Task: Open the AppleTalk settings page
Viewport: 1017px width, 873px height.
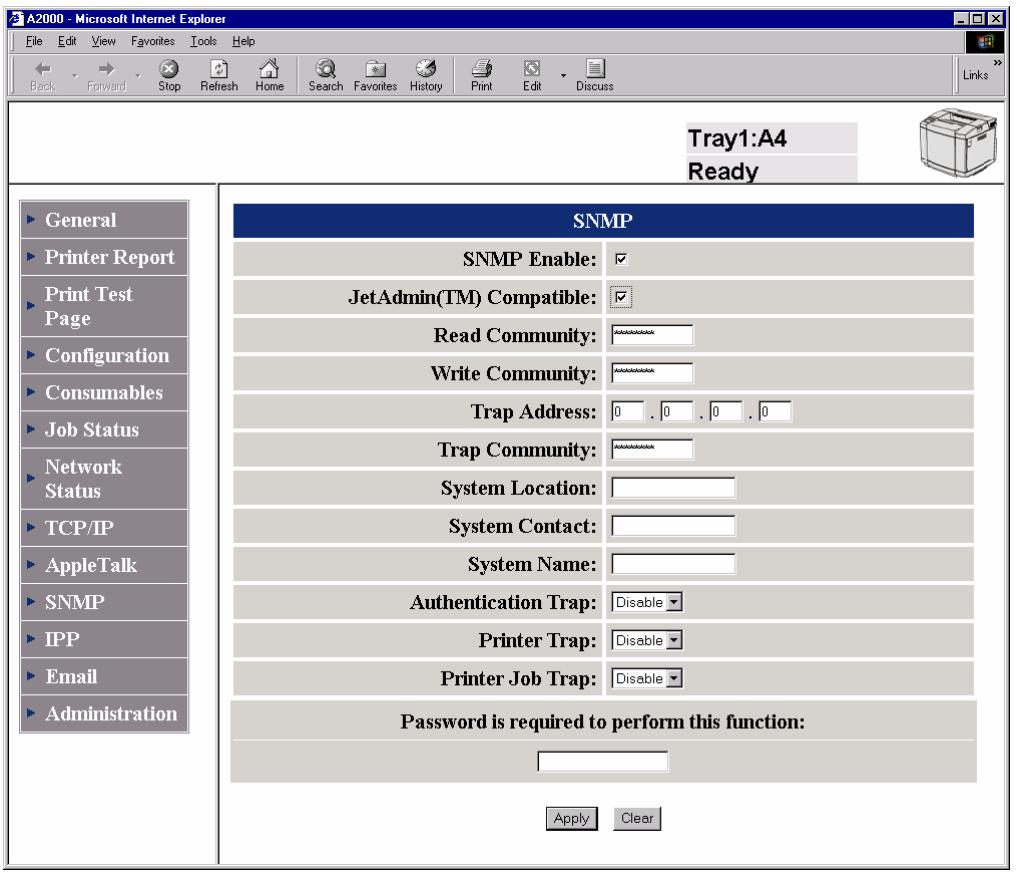Action: 104,565
